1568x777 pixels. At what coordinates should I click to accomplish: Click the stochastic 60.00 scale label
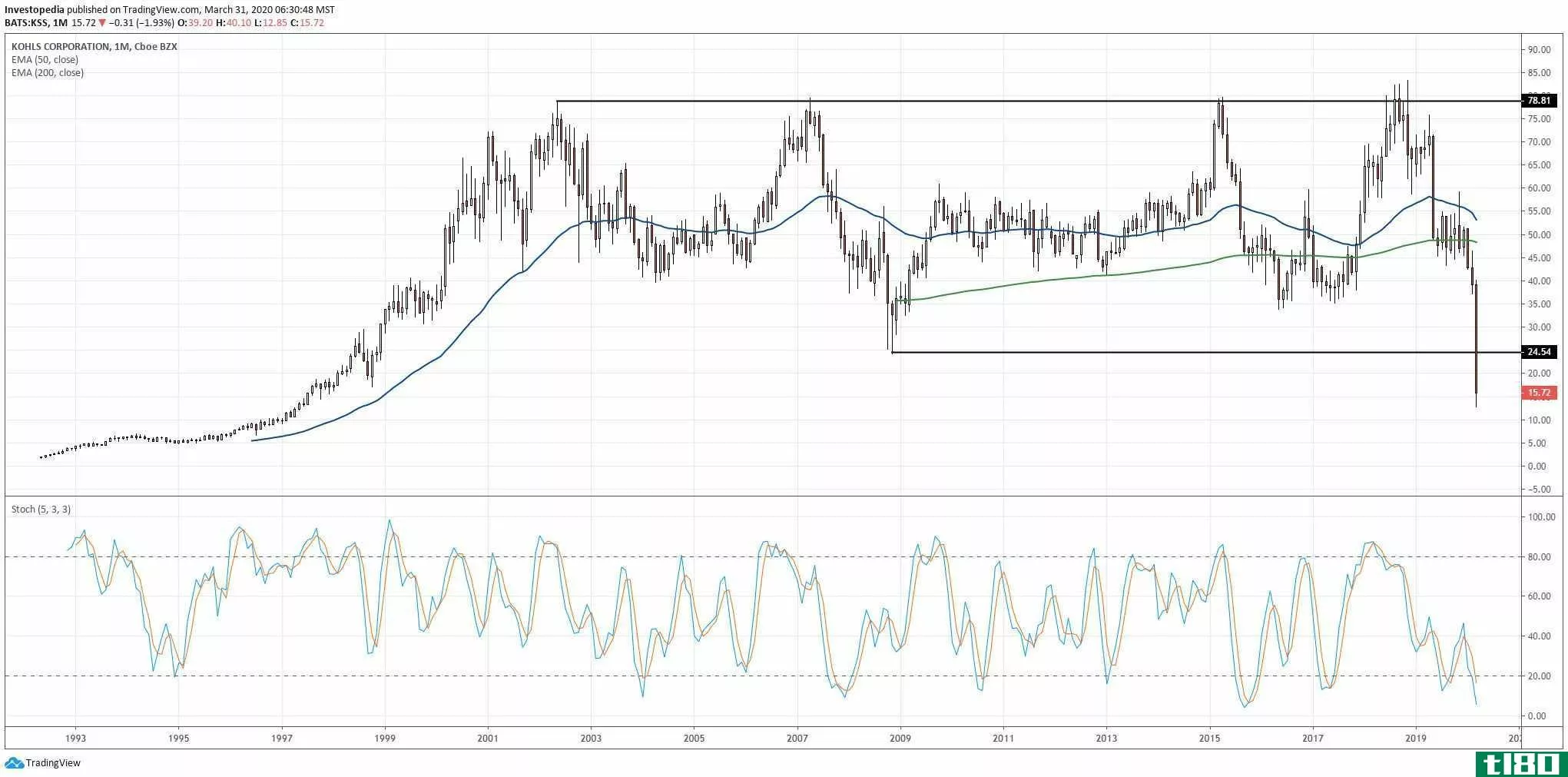click(1539, 596)
